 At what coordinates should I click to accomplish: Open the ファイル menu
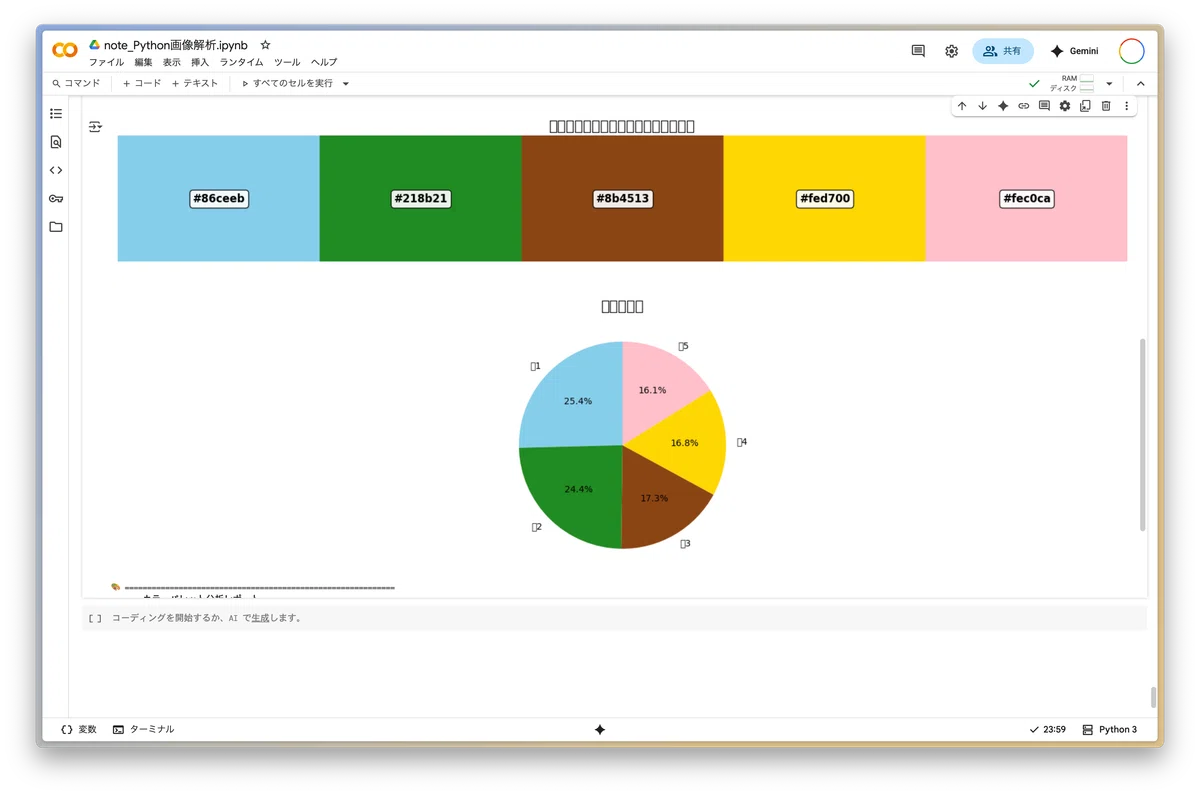click(x=107, y=62)
